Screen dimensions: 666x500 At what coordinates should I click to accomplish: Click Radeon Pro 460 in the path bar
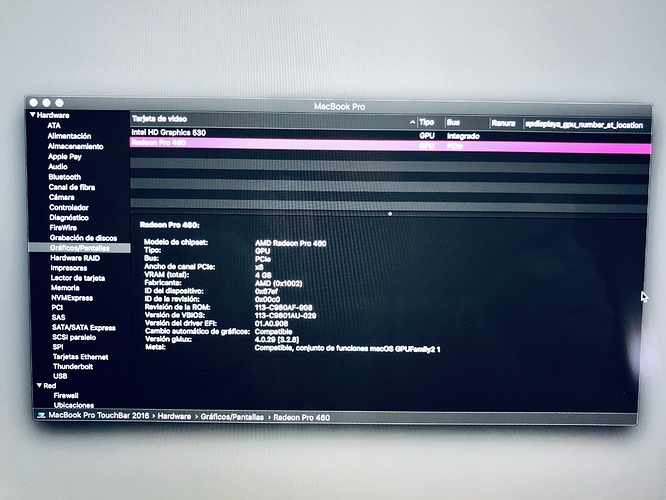[302, 418]
